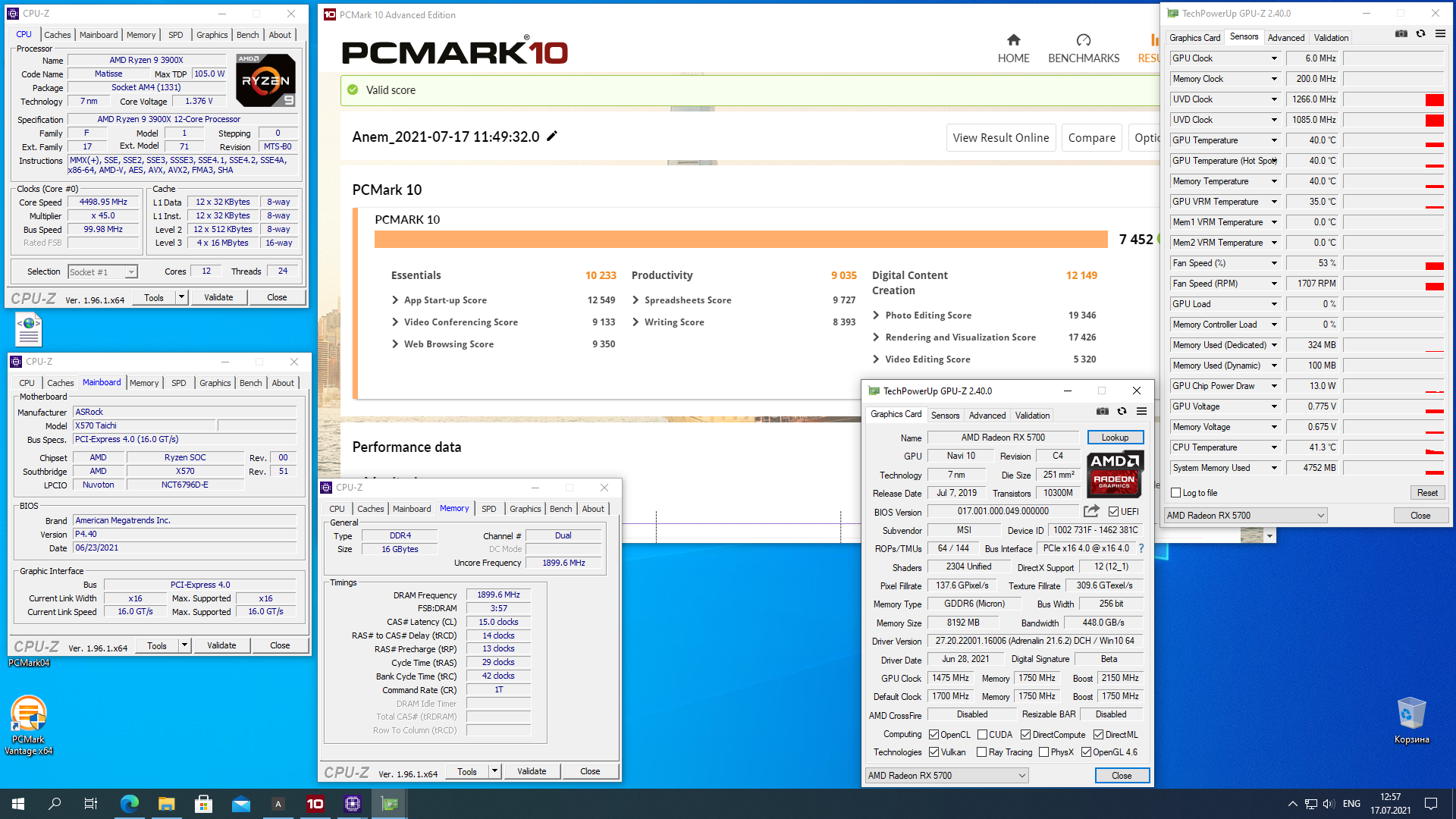
Task: Open the PCMark 10 HOME icon
Action: [x=1013, y=40]
